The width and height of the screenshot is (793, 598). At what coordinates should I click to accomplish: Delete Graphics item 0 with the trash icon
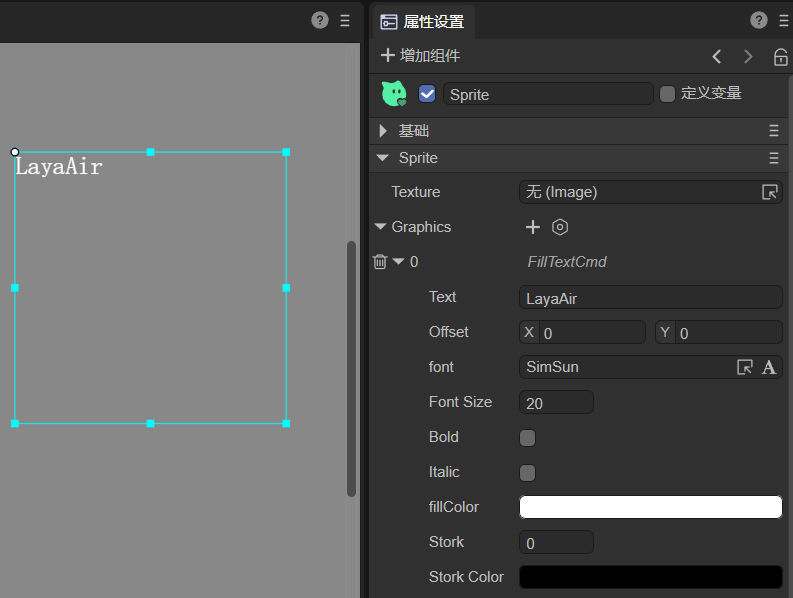point(380,262)
